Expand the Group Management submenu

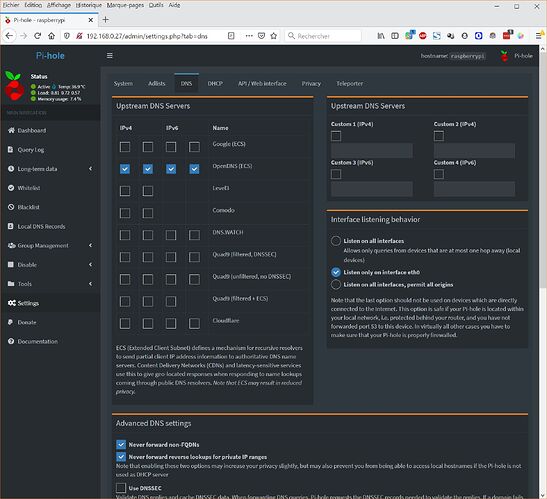(90, 245)
